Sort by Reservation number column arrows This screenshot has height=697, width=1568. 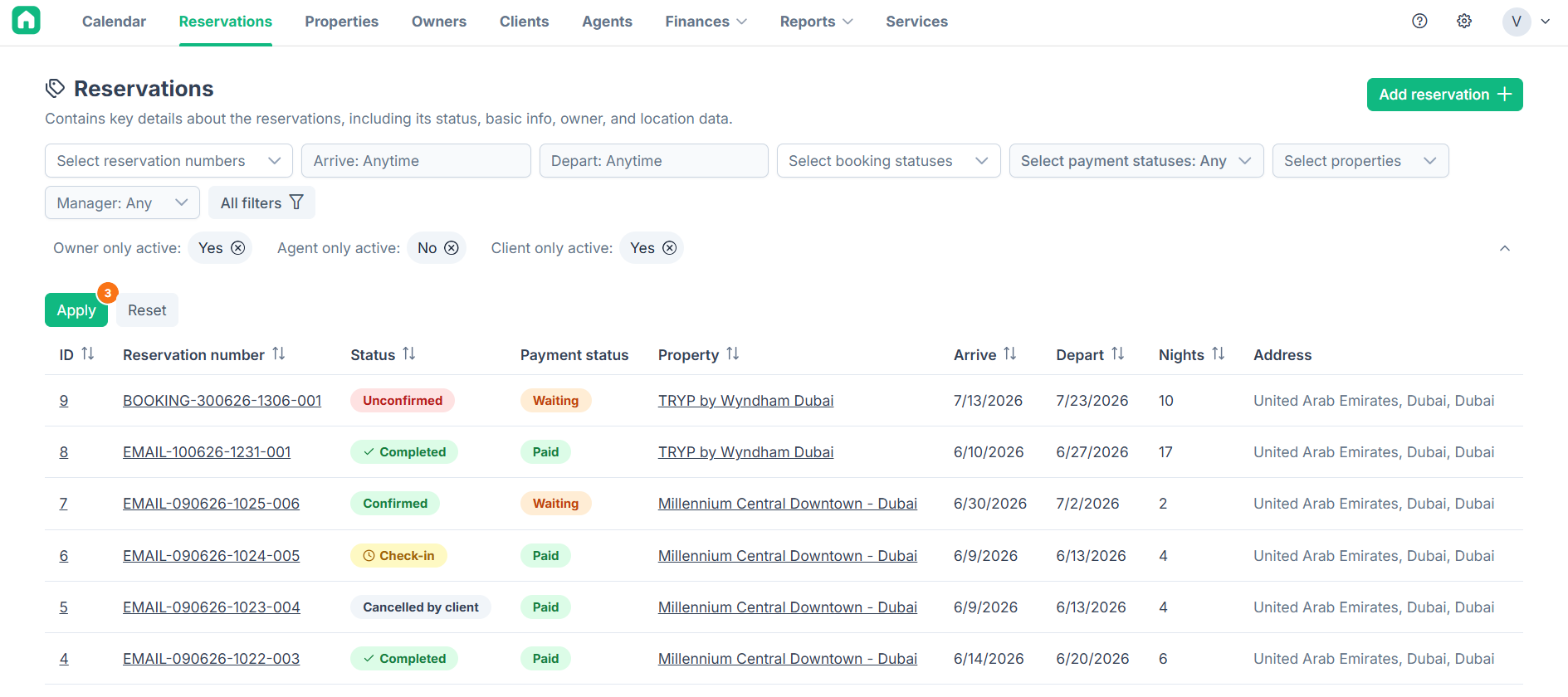click(x=279, y=354)
